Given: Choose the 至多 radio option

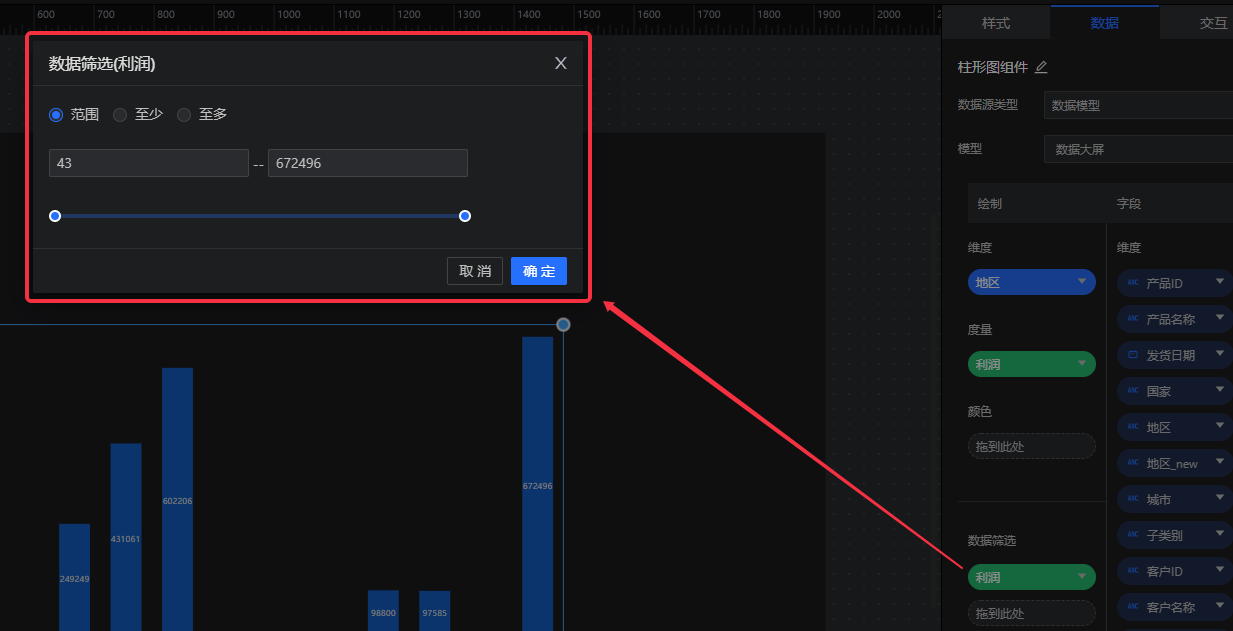Looking at the screenshot, I should (184, 115).
